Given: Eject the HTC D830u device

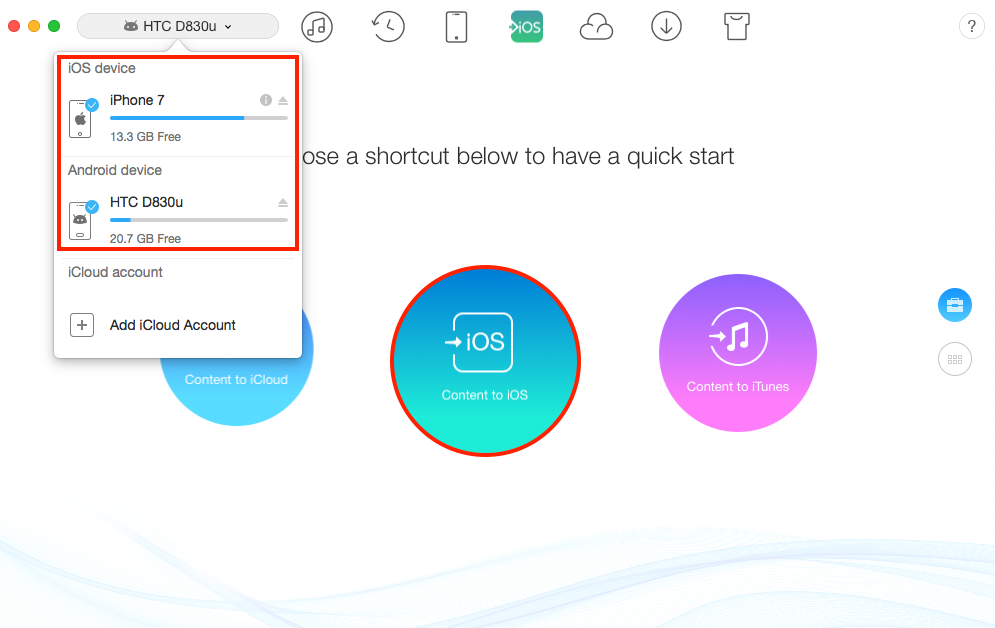Looking at the screenshot, I should (x=283, y=202).
